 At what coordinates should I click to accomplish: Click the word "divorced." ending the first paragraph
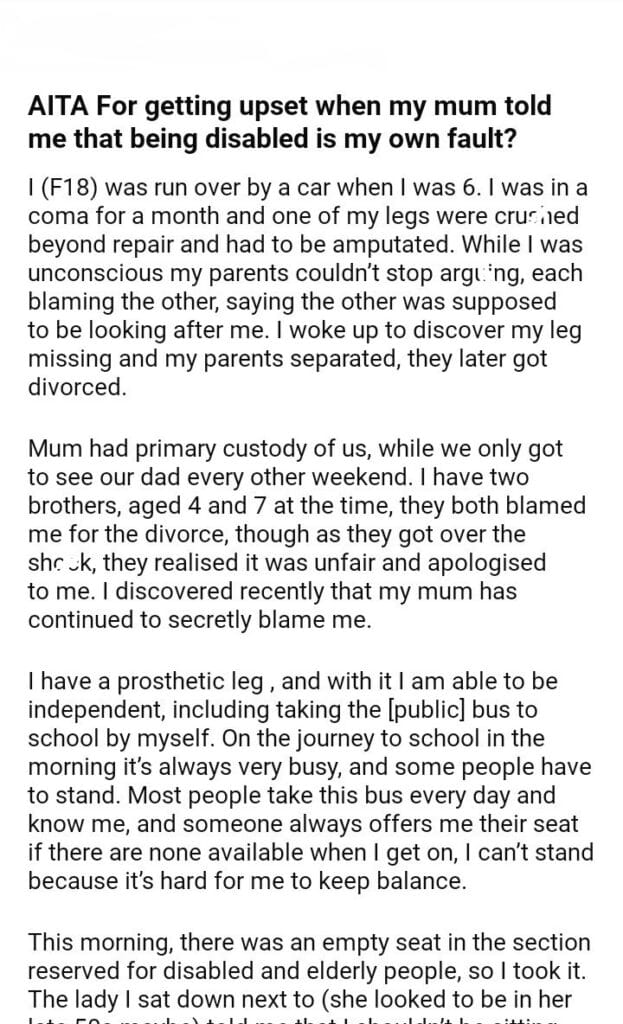click(x=77, y=387)
